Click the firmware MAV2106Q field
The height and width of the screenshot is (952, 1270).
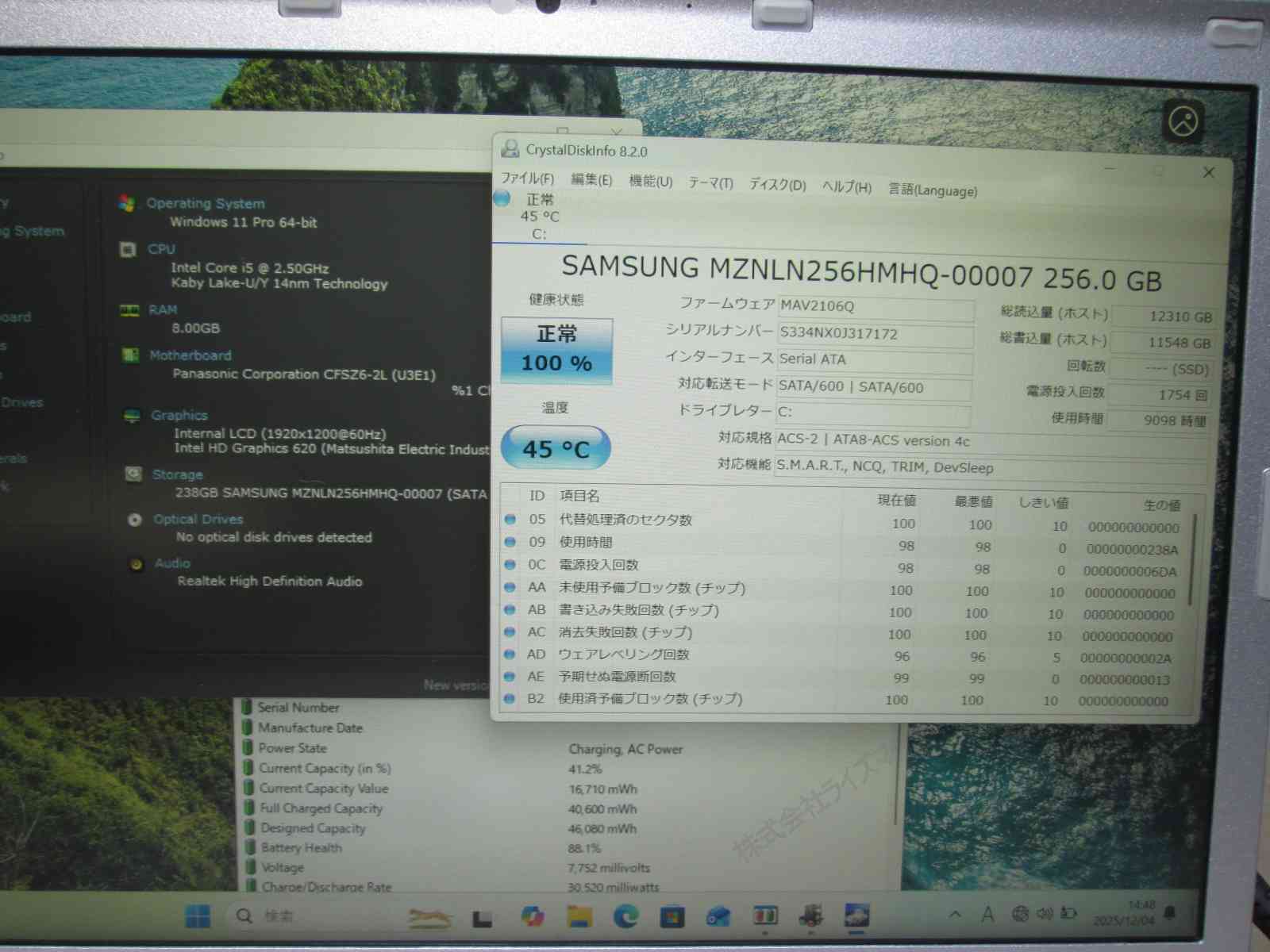coord(875,307)
